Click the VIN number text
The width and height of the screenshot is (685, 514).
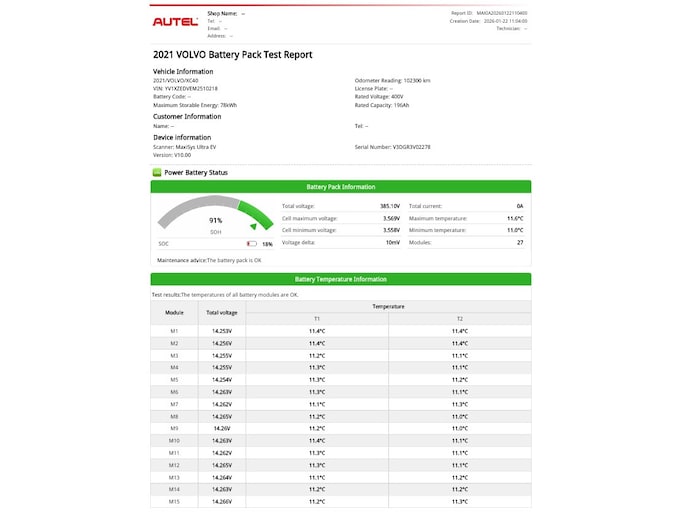pyautogui.click(x=185, y=88)
